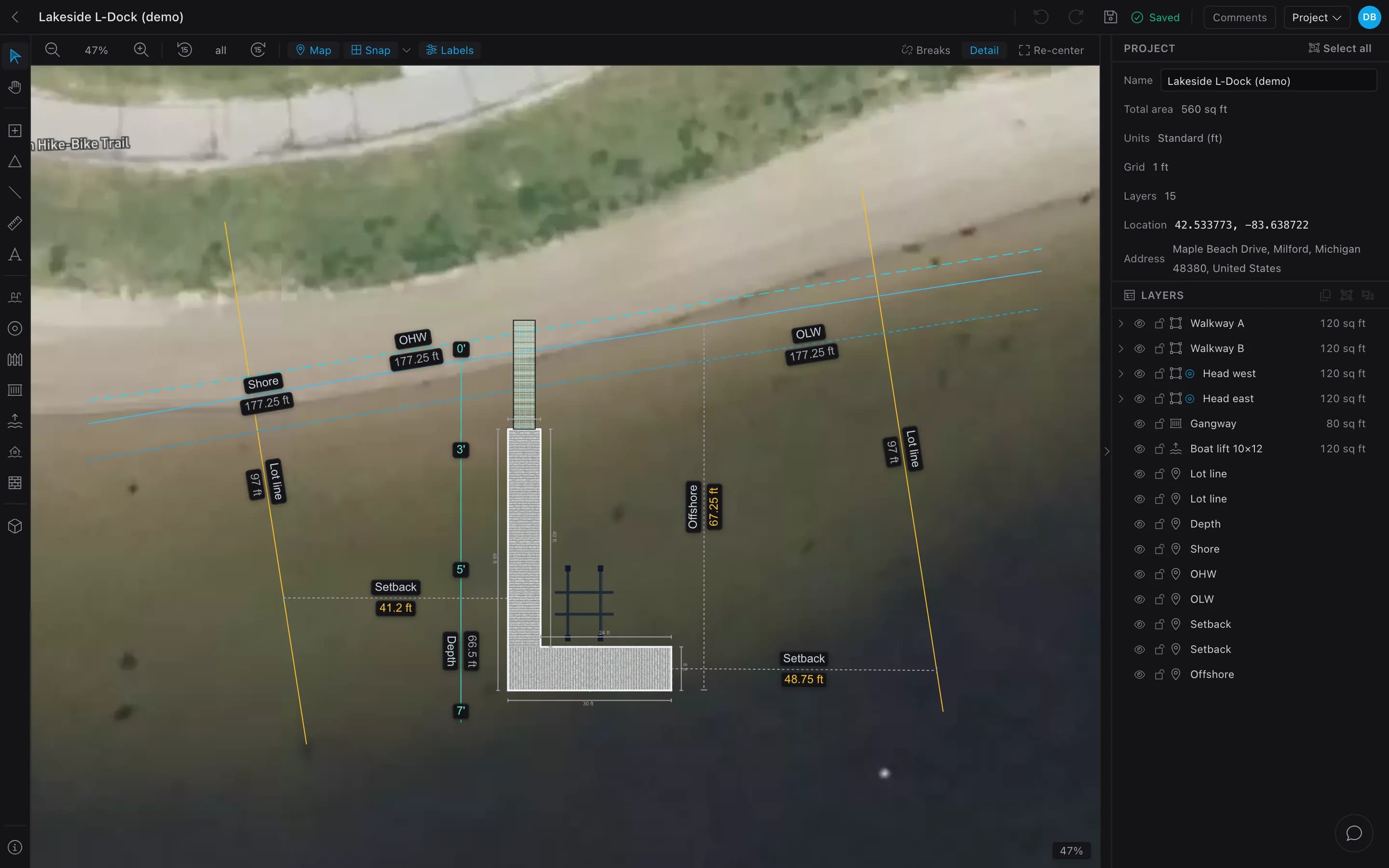Click Select all in Project panel
The image size is (1389, 868).
(1340, 49)
